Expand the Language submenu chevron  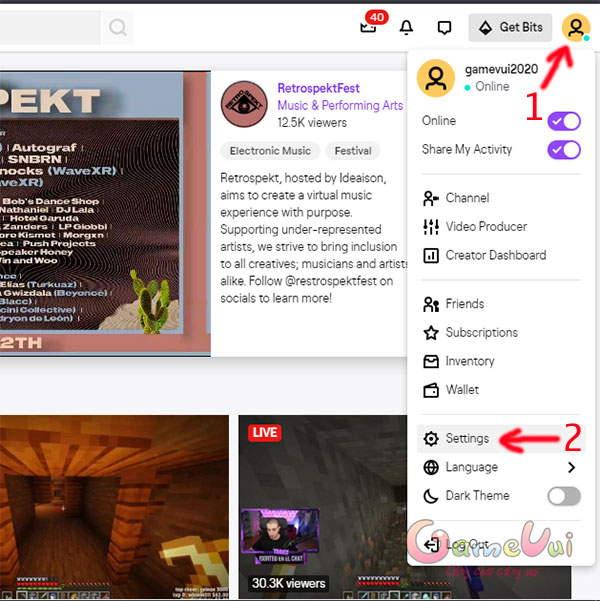pos(571,467)
